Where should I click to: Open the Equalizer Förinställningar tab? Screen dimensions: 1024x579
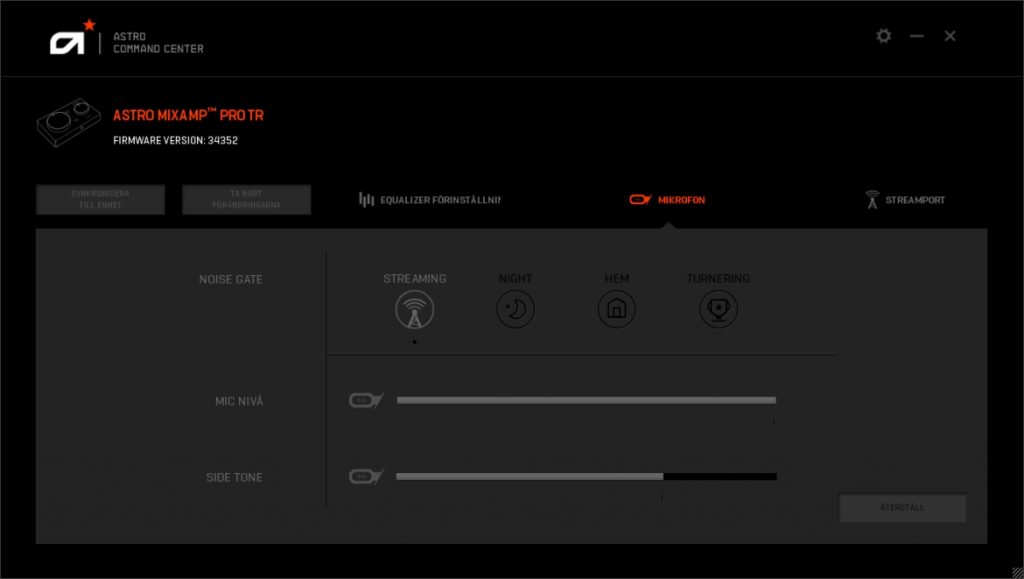[x=430, y=200]
